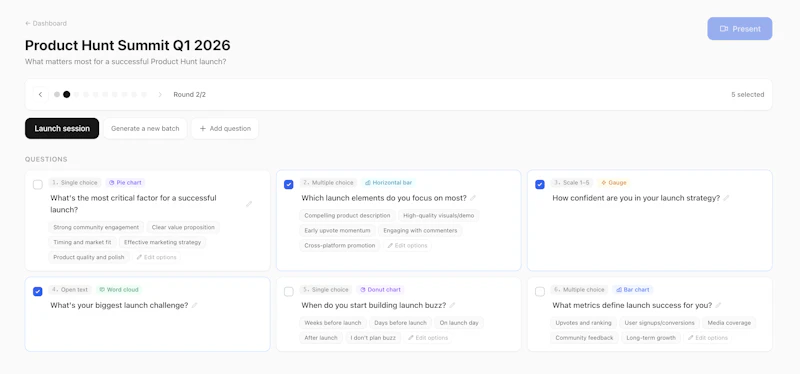Edit the launch success metrics pencil
Image resolution: width=800 pixels, height=374 pixels.
[x=718, y=305]
